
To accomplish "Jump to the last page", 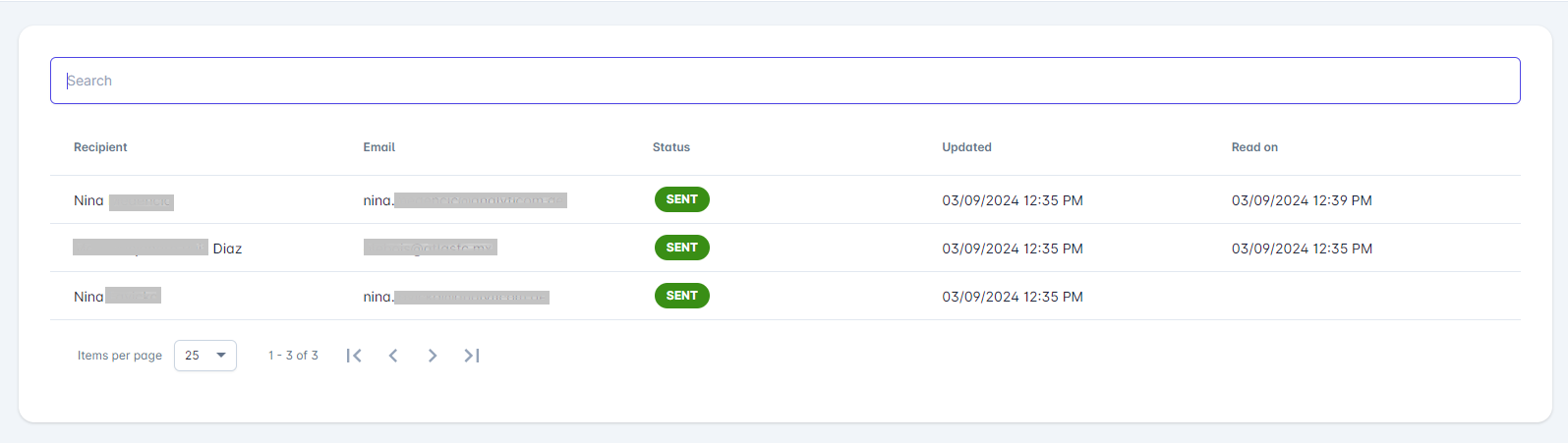I will [x=472, y=356].
